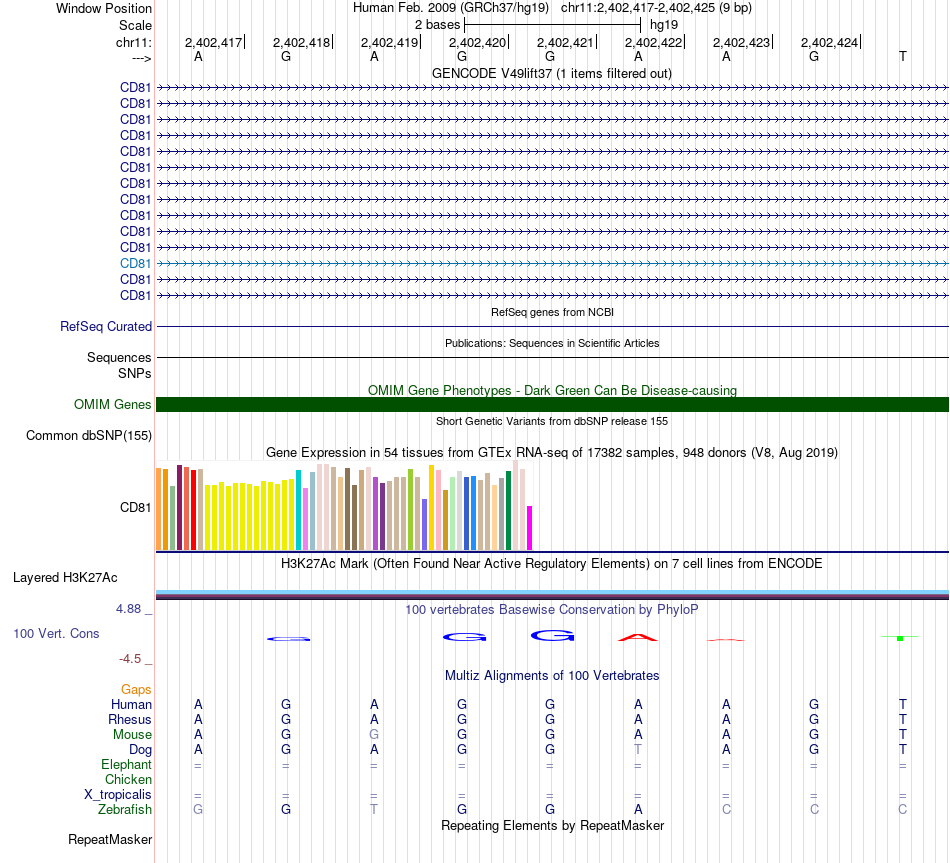Select the Mouse species row label
This screenshot has width=950, height=863.
click(132, 735)
